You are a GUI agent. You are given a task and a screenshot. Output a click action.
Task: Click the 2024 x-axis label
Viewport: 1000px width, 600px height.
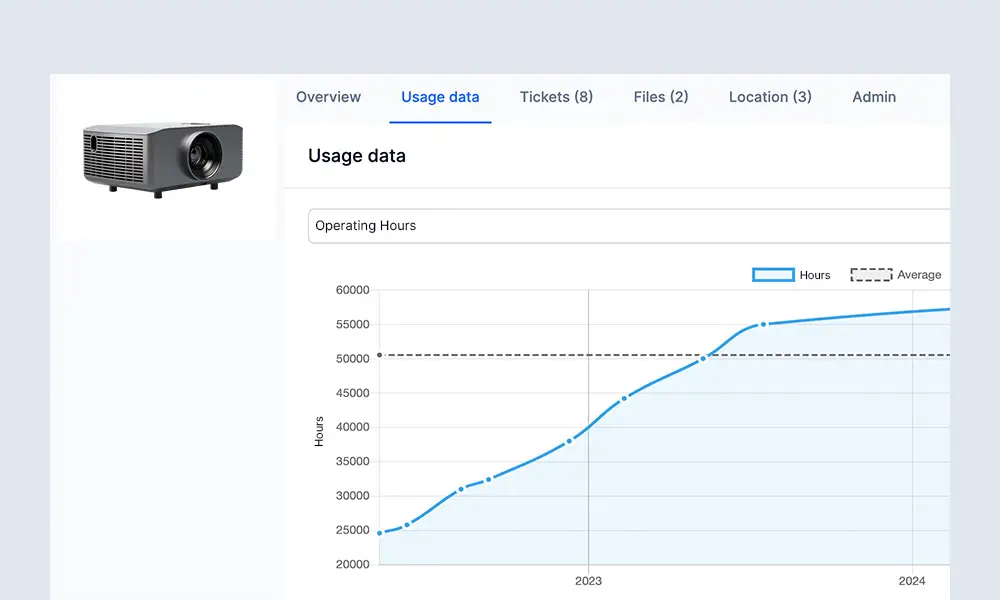point(912,581)
